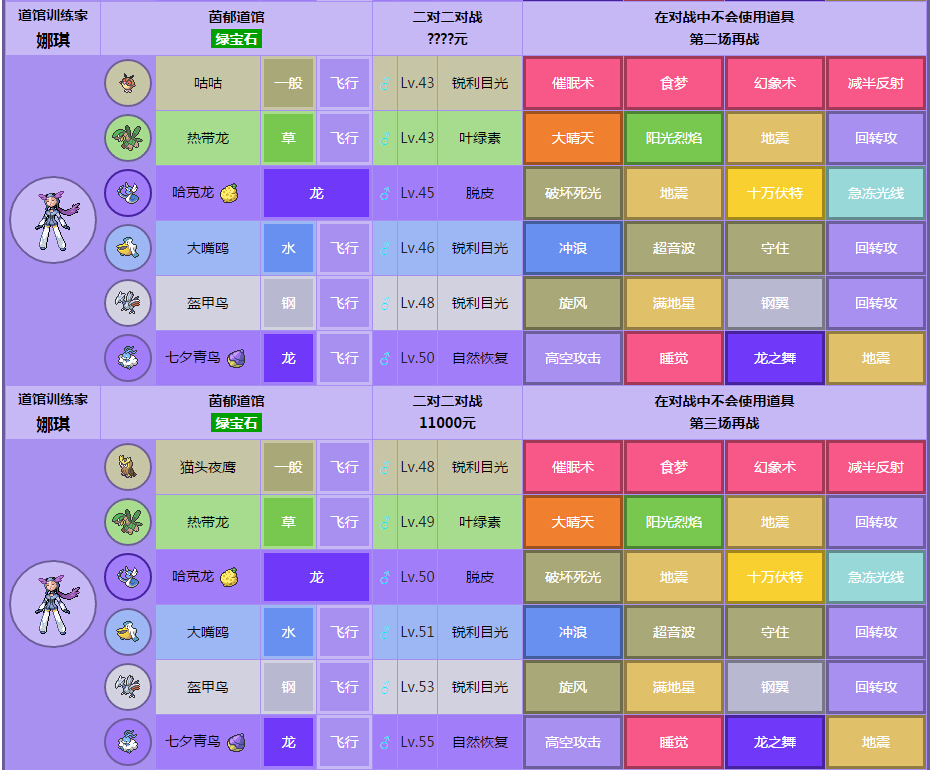Click the held item icon beside Lv.50 哈克龙
This screenshot has width=936, height=770.
pos(230,577)
